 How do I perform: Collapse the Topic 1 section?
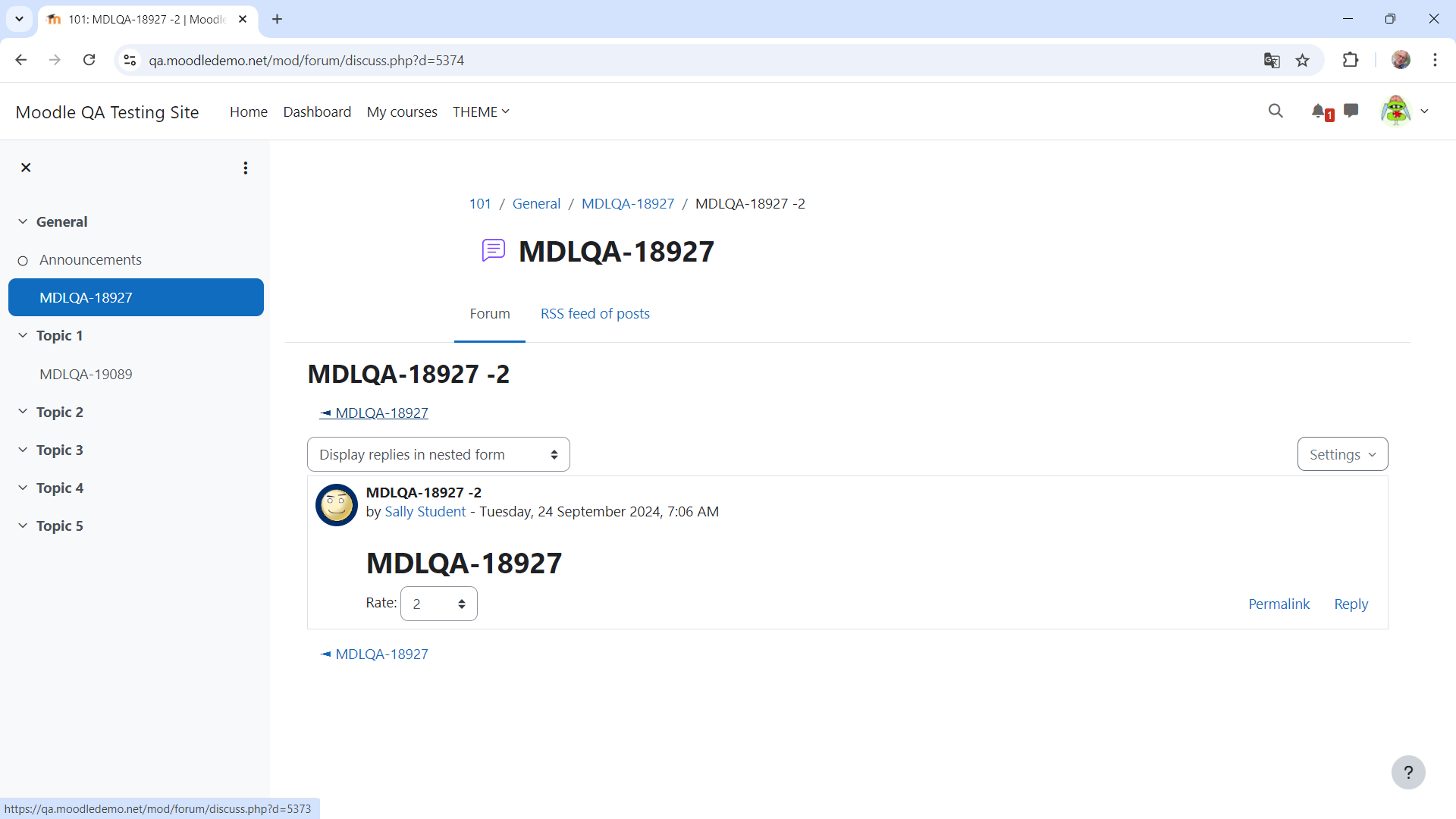tap(23, 335)
